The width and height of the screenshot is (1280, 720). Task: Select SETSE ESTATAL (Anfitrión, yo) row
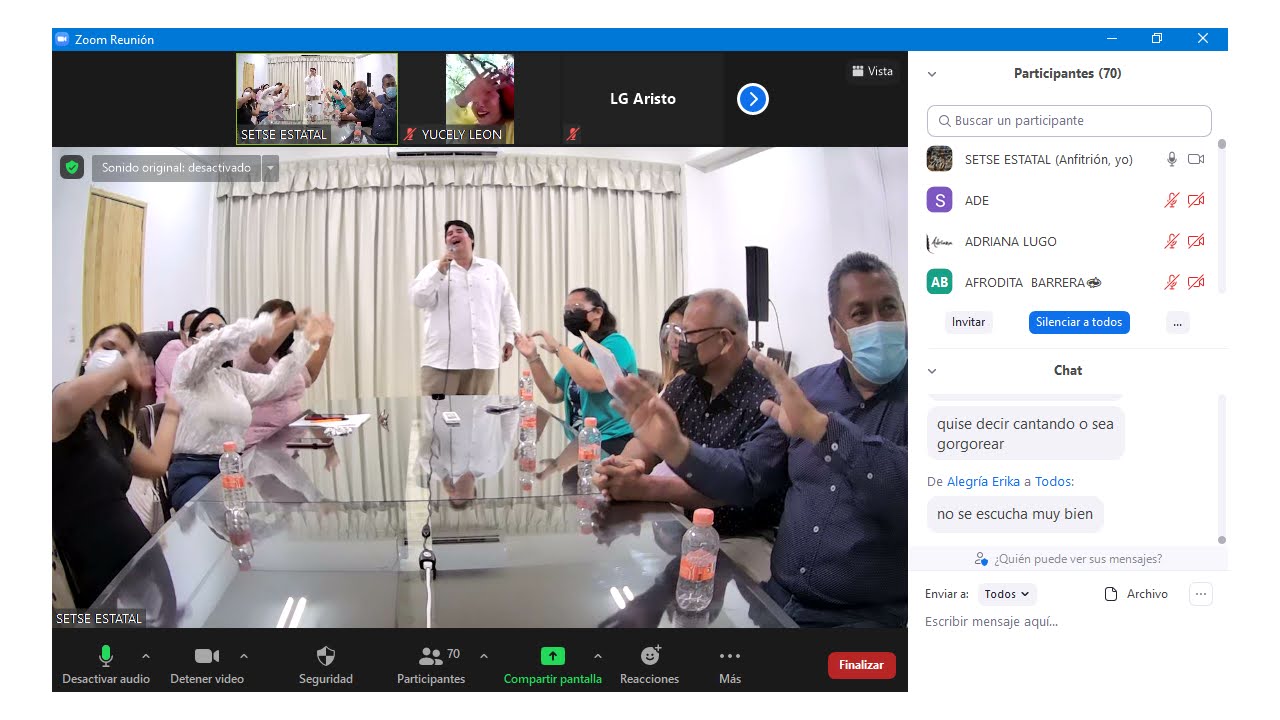coord(1066,159)
